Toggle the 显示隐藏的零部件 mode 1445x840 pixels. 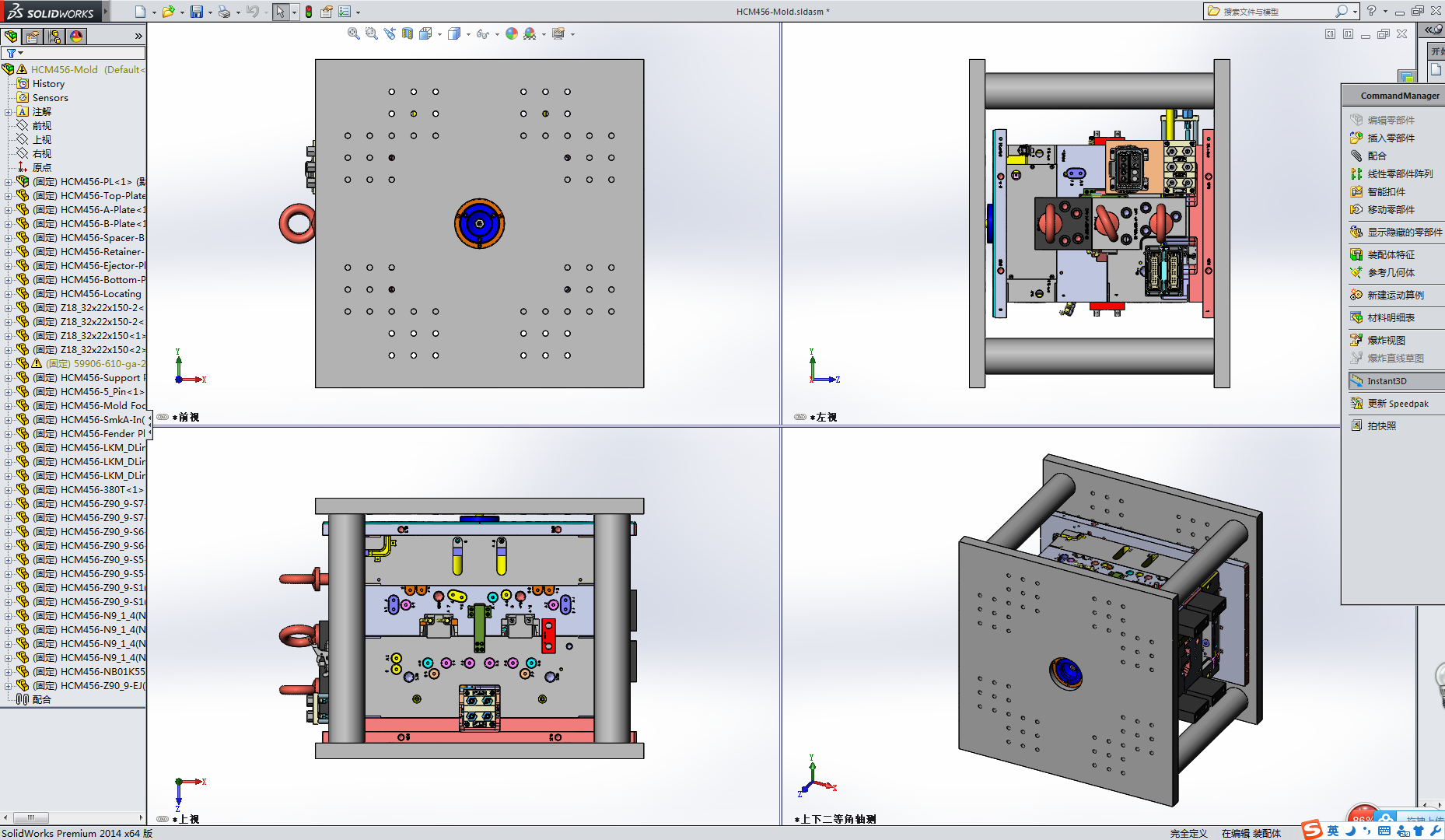[x=1398, y=232]
